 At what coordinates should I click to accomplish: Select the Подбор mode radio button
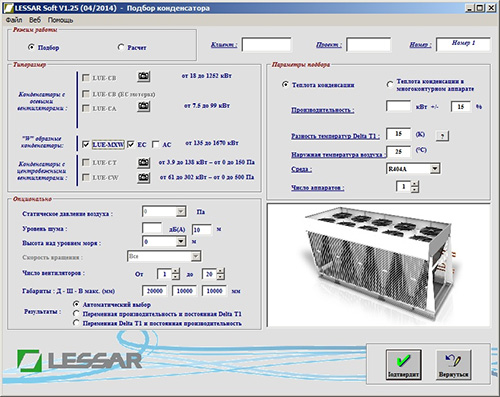(31, 47)
